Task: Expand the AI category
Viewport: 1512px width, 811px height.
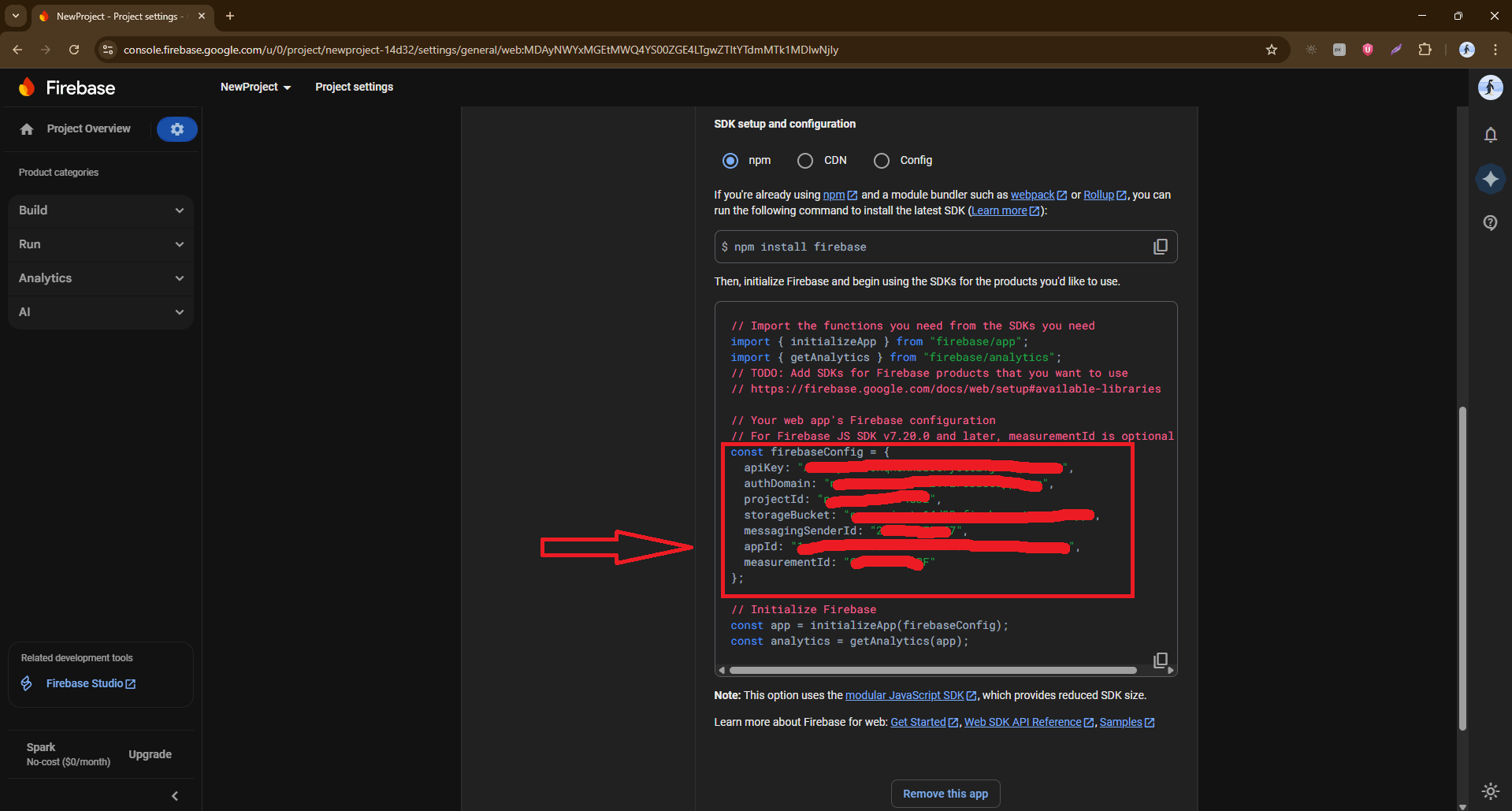Action: 101,312
